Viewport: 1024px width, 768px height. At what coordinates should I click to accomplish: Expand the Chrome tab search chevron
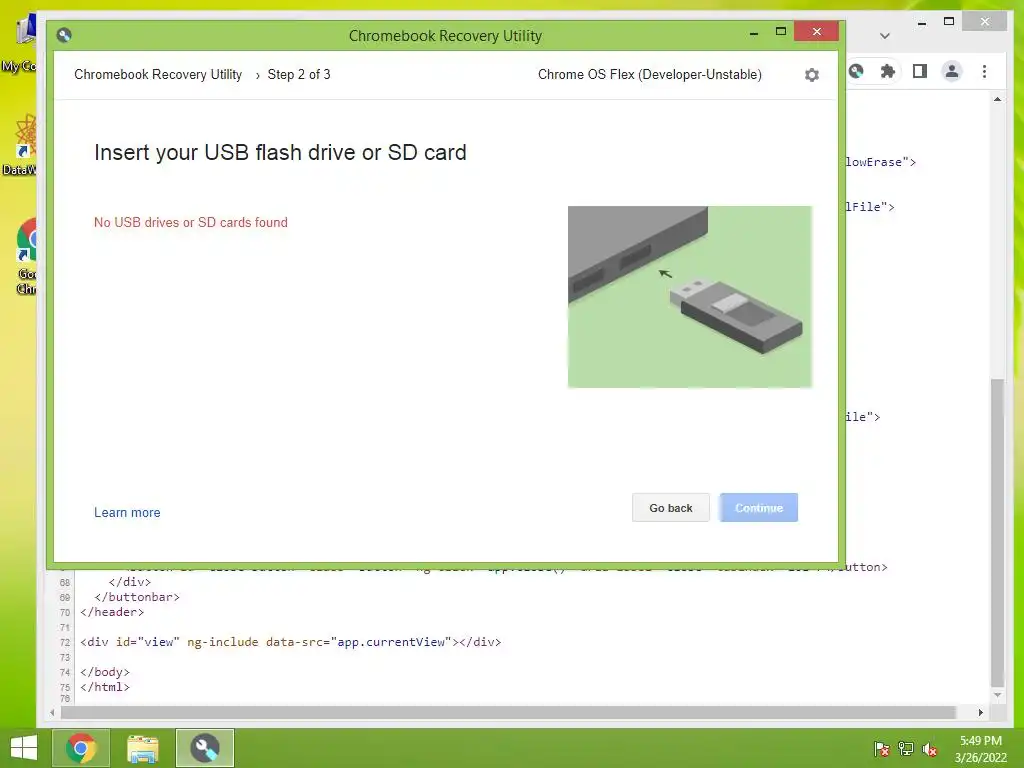[x=885, y=36]
